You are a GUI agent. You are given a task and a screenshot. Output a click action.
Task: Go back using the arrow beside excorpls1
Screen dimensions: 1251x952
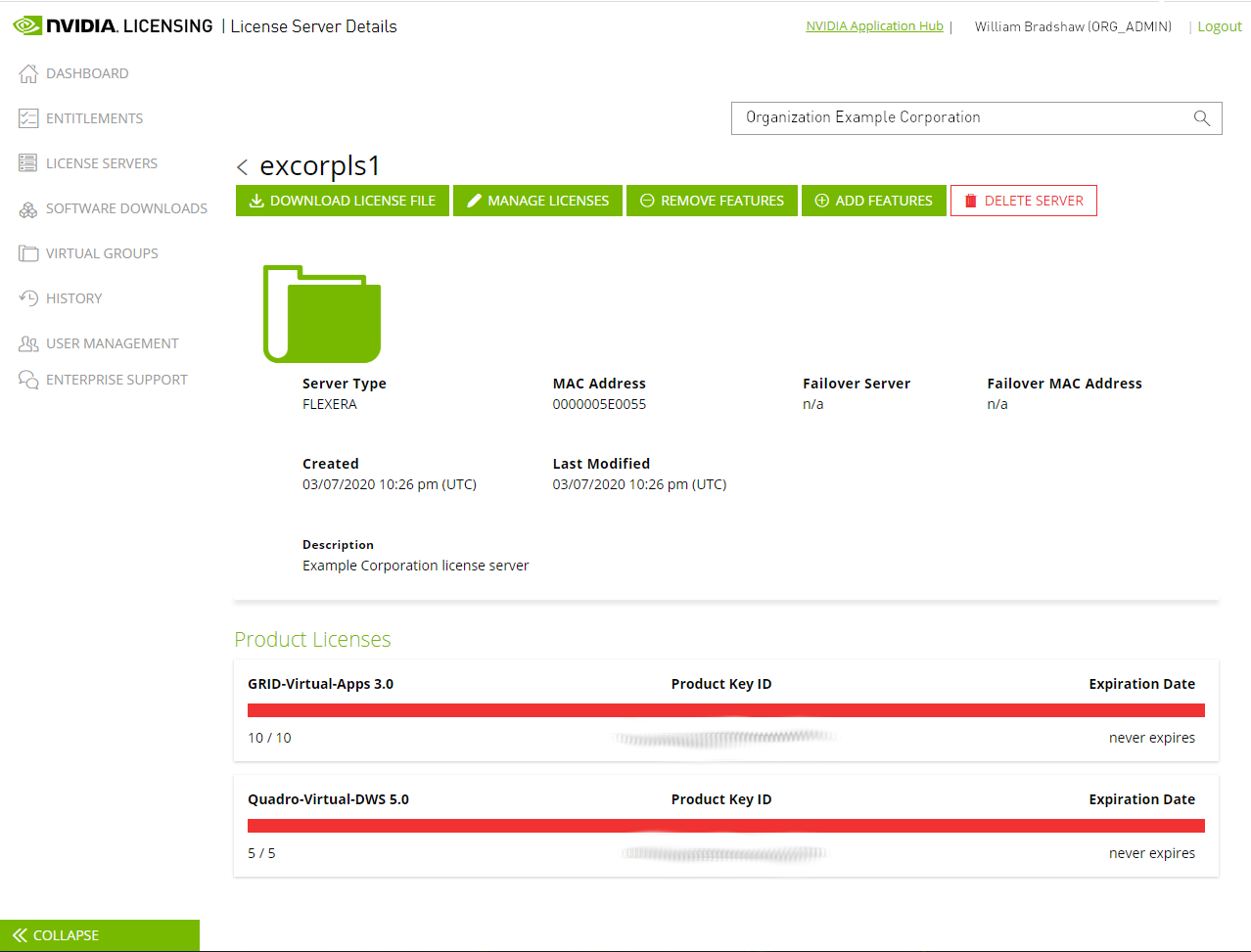point(241,166)
